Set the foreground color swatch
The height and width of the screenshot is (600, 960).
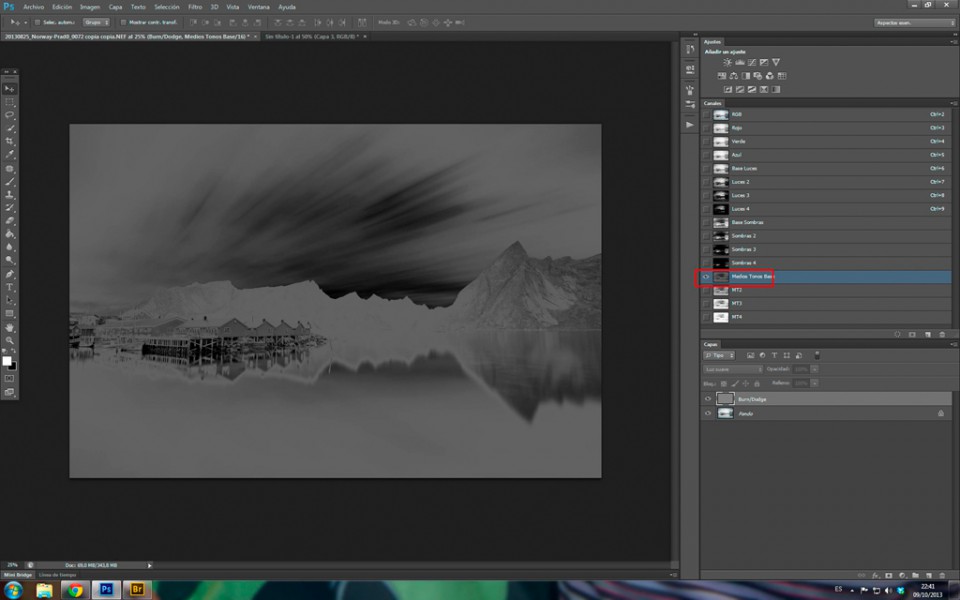point(7,361)
